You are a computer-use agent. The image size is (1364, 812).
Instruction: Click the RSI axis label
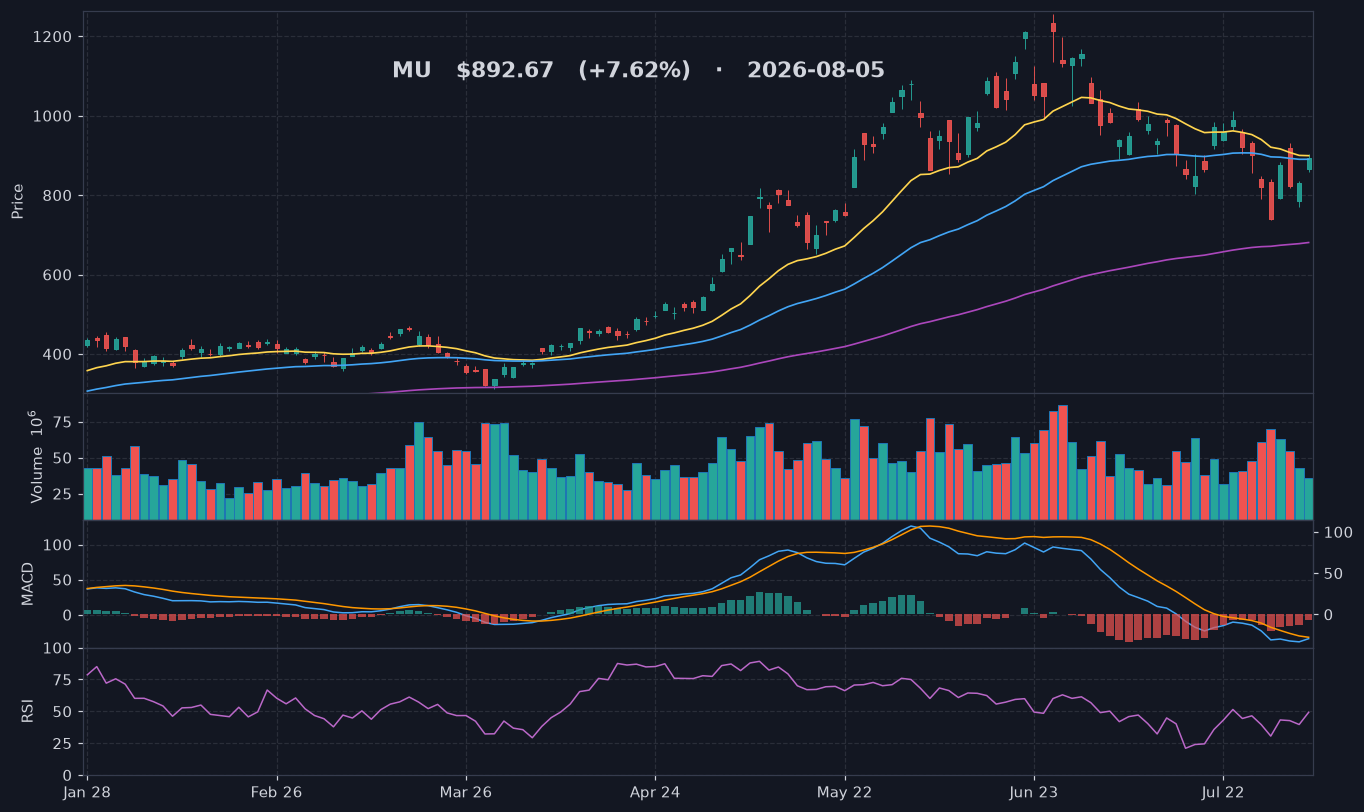click(x=28, y=712)
